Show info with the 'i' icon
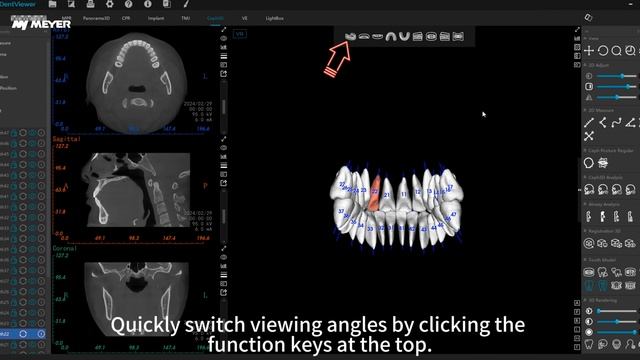This screenshot has width=640, height=360. (x=148, y=4)
